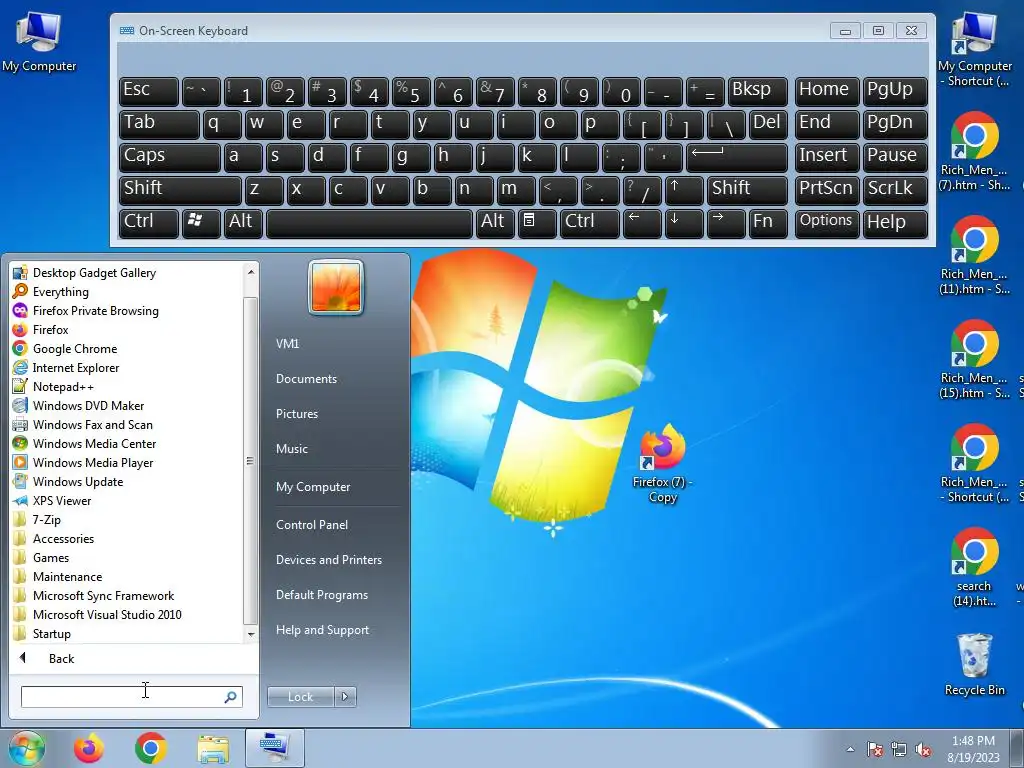Open Music from the Start menu

[x=291, y=449]
